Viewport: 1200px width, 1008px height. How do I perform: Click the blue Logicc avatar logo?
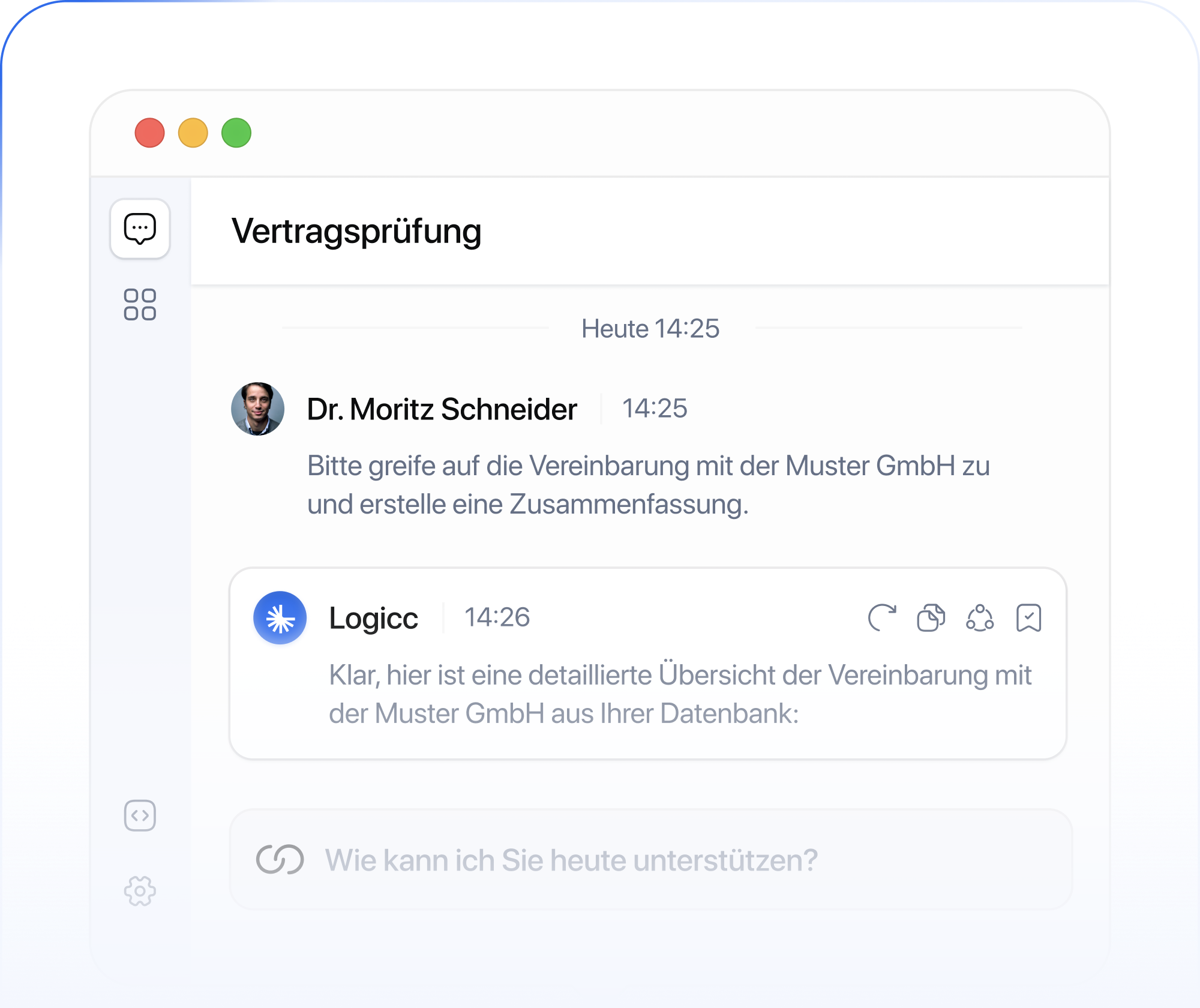[280, 618]
